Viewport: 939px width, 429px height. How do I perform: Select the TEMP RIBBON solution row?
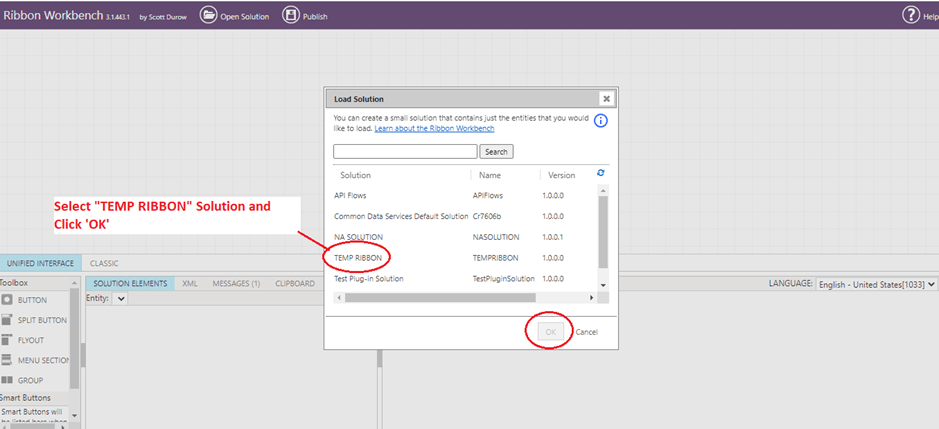coord(358,257)
